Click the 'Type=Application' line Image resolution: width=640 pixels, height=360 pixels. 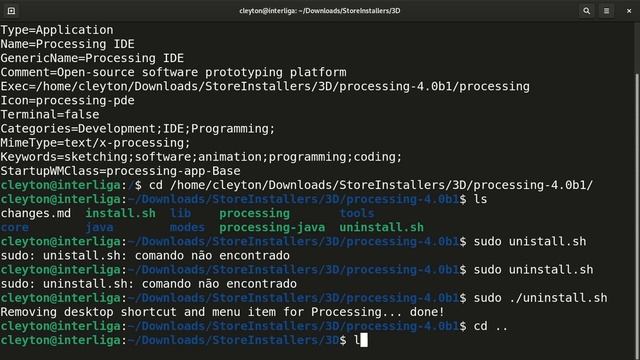pos(57,30)
